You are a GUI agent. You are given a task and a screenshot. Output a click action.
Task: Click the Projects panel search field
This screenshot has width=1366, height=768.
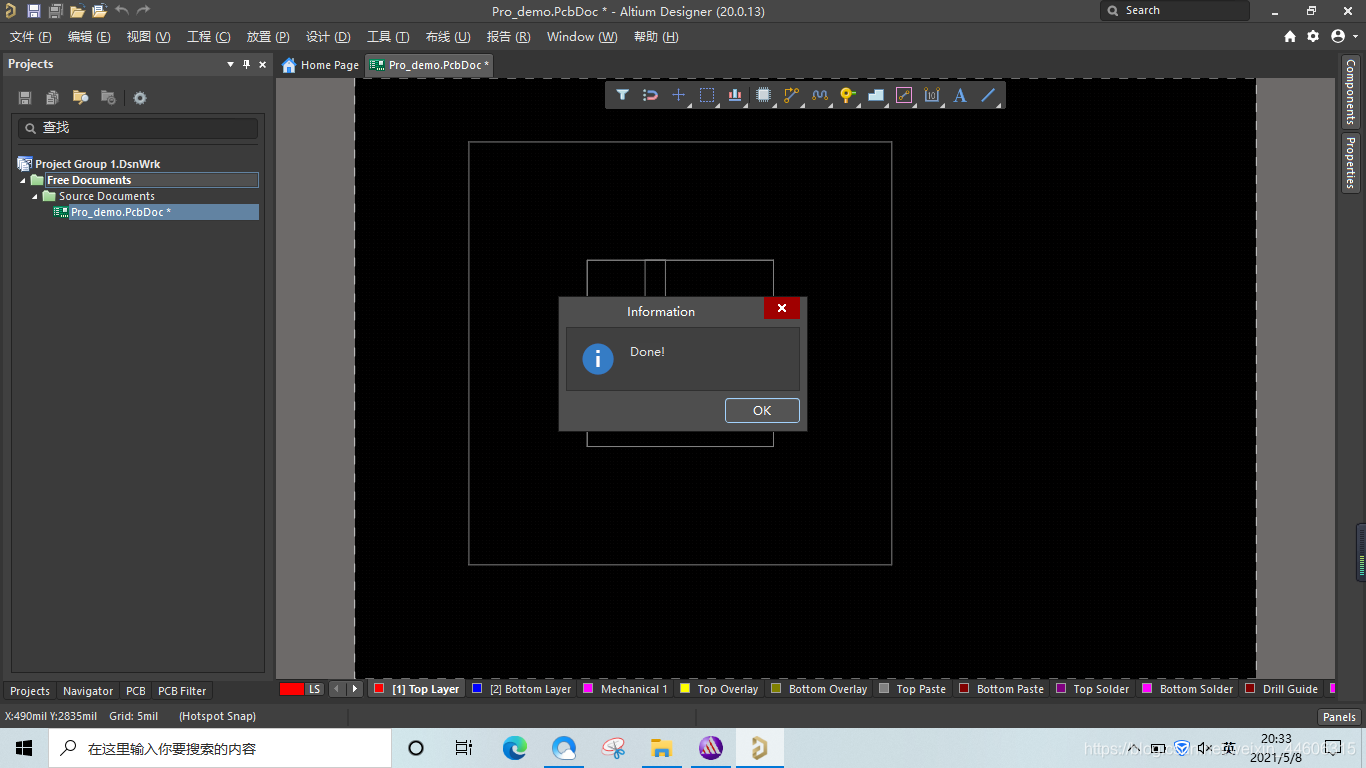click(x=138, y=128)
